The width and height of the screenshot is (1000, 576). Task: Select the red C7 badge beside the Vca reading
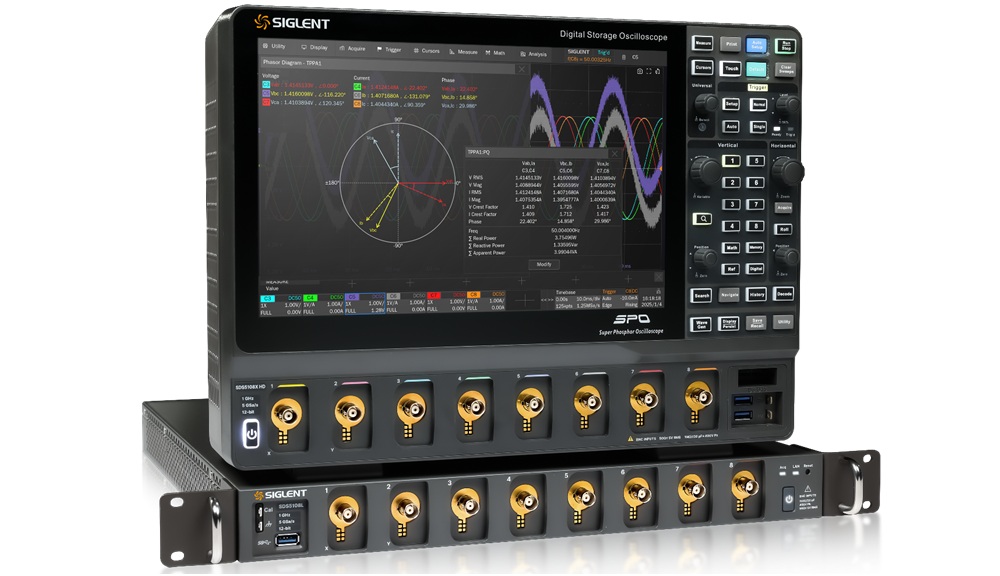click(266, 102)
